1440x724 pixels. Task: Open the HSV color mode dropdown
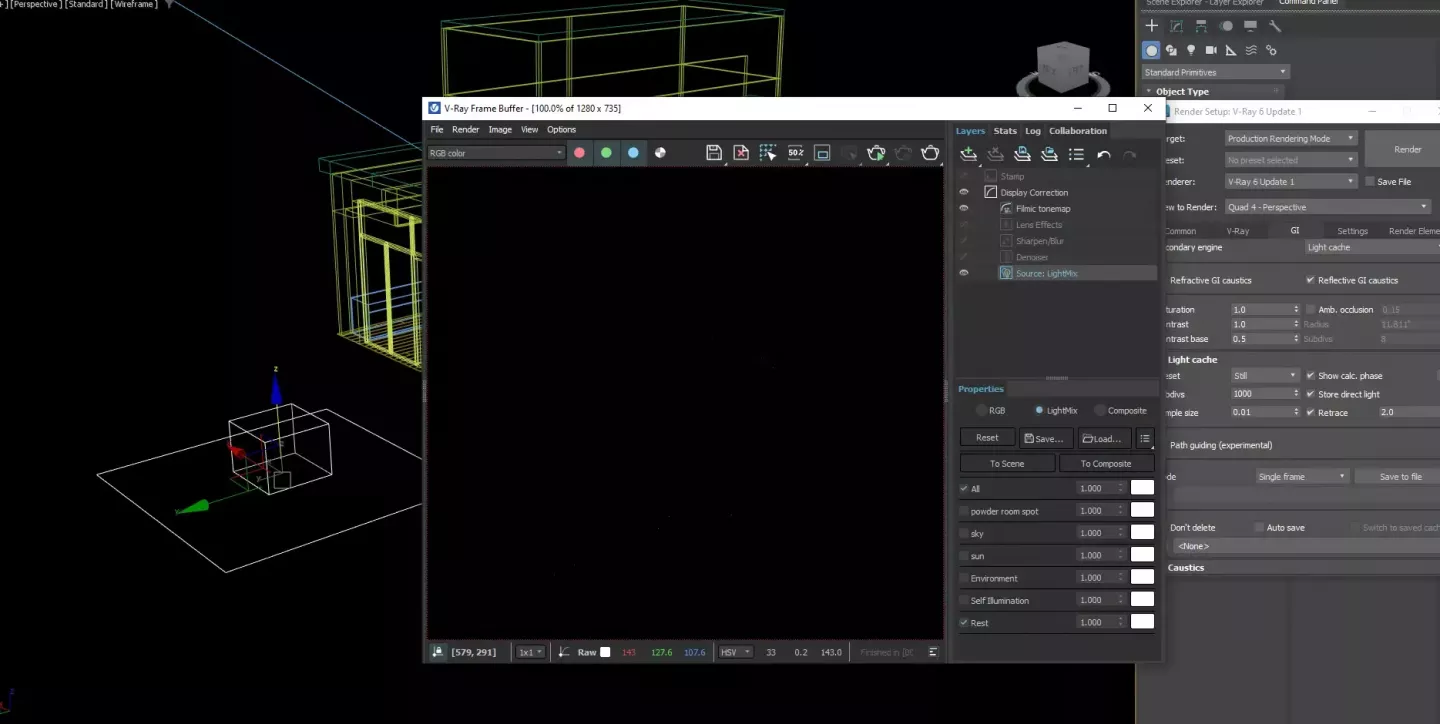coord(736,652)
